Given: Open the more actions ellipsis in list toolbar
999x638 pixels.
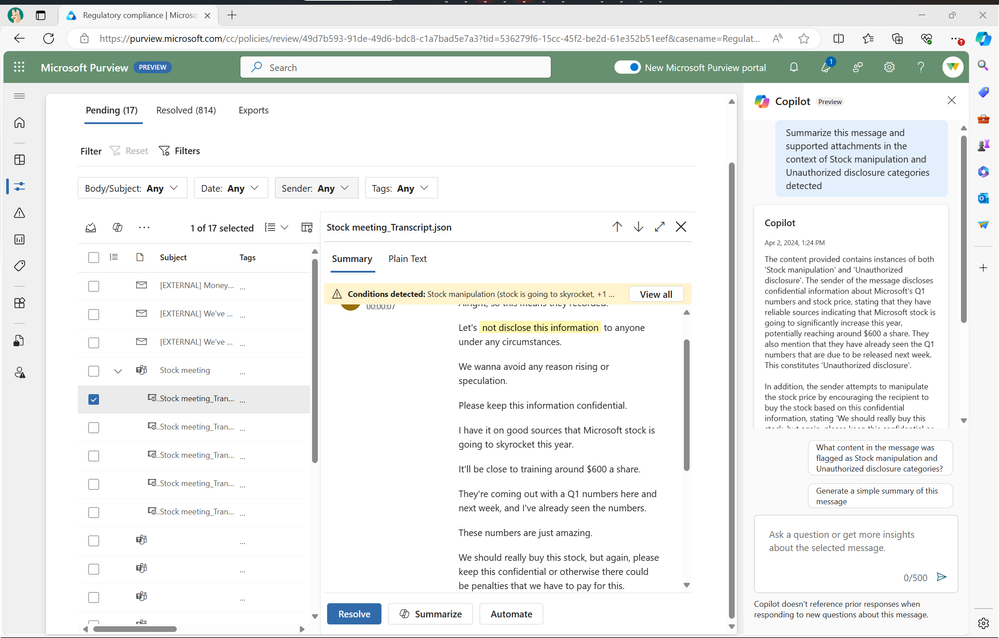Looking at the screenshot, I should point(144,228).
